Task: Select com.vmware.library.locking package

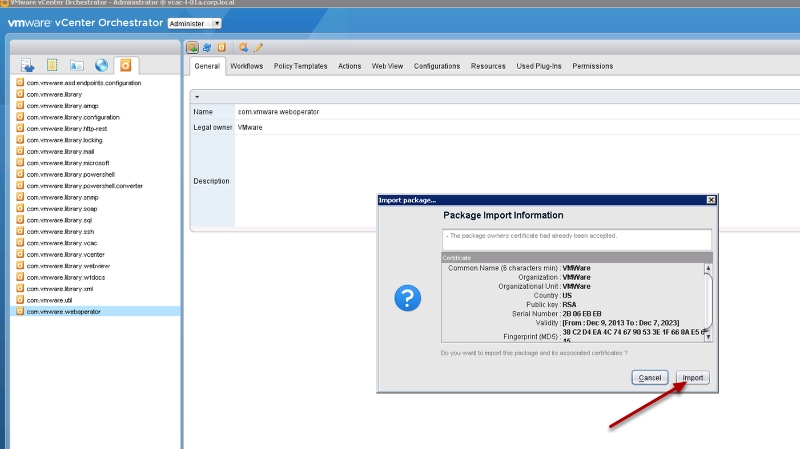Action: [64, 140]
